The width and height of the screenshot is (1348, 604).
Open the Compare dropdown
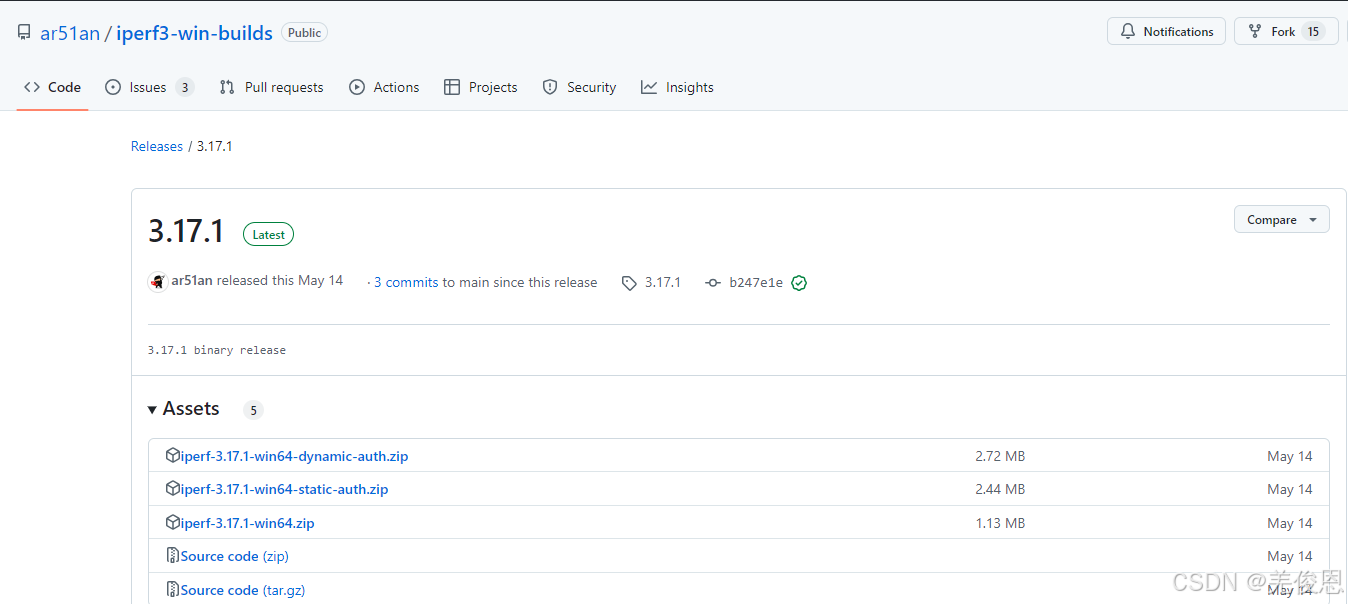[x=1281, y=220]
